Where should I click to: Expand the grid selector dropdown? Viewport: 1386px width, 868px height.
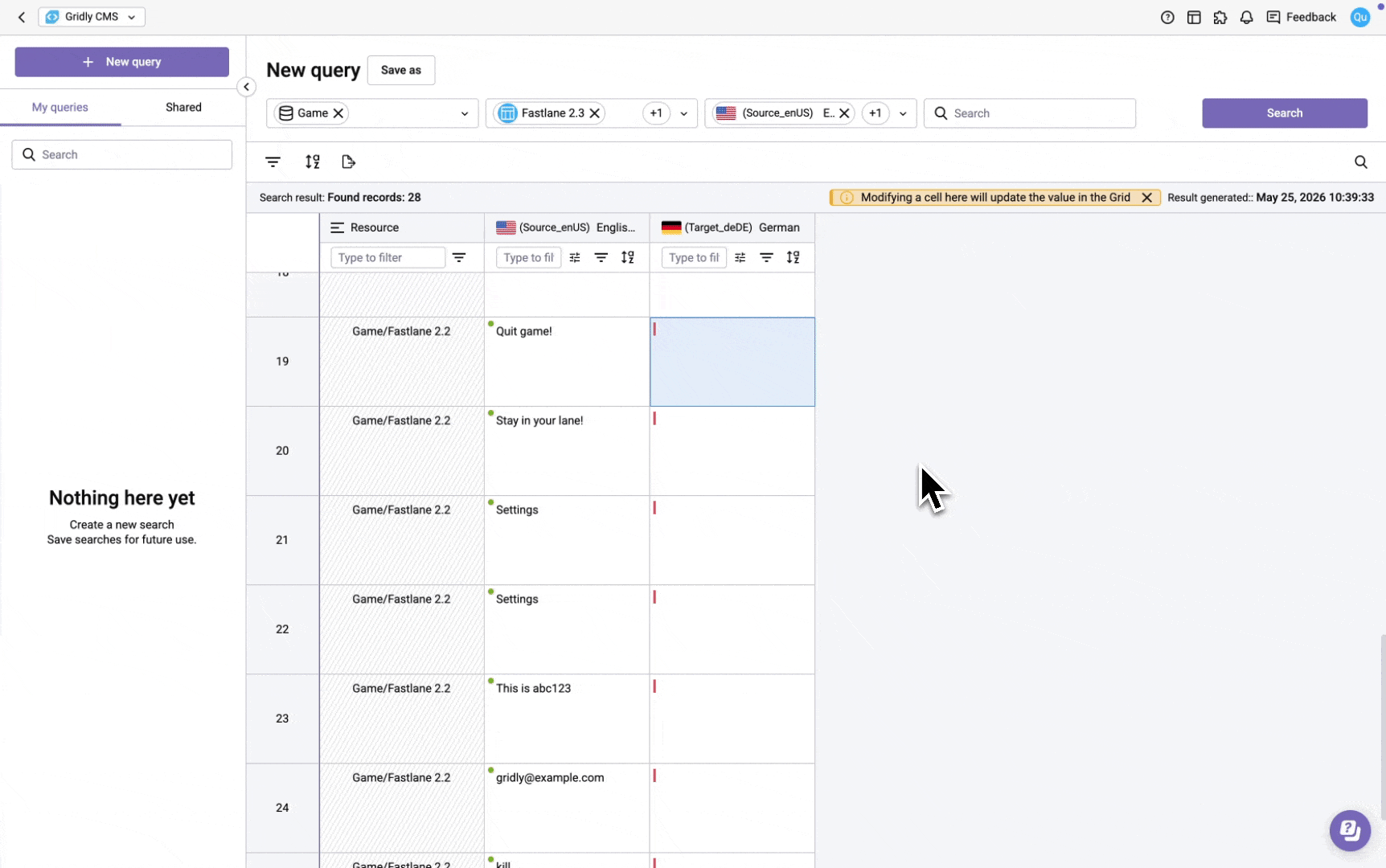tap(684, 113)
